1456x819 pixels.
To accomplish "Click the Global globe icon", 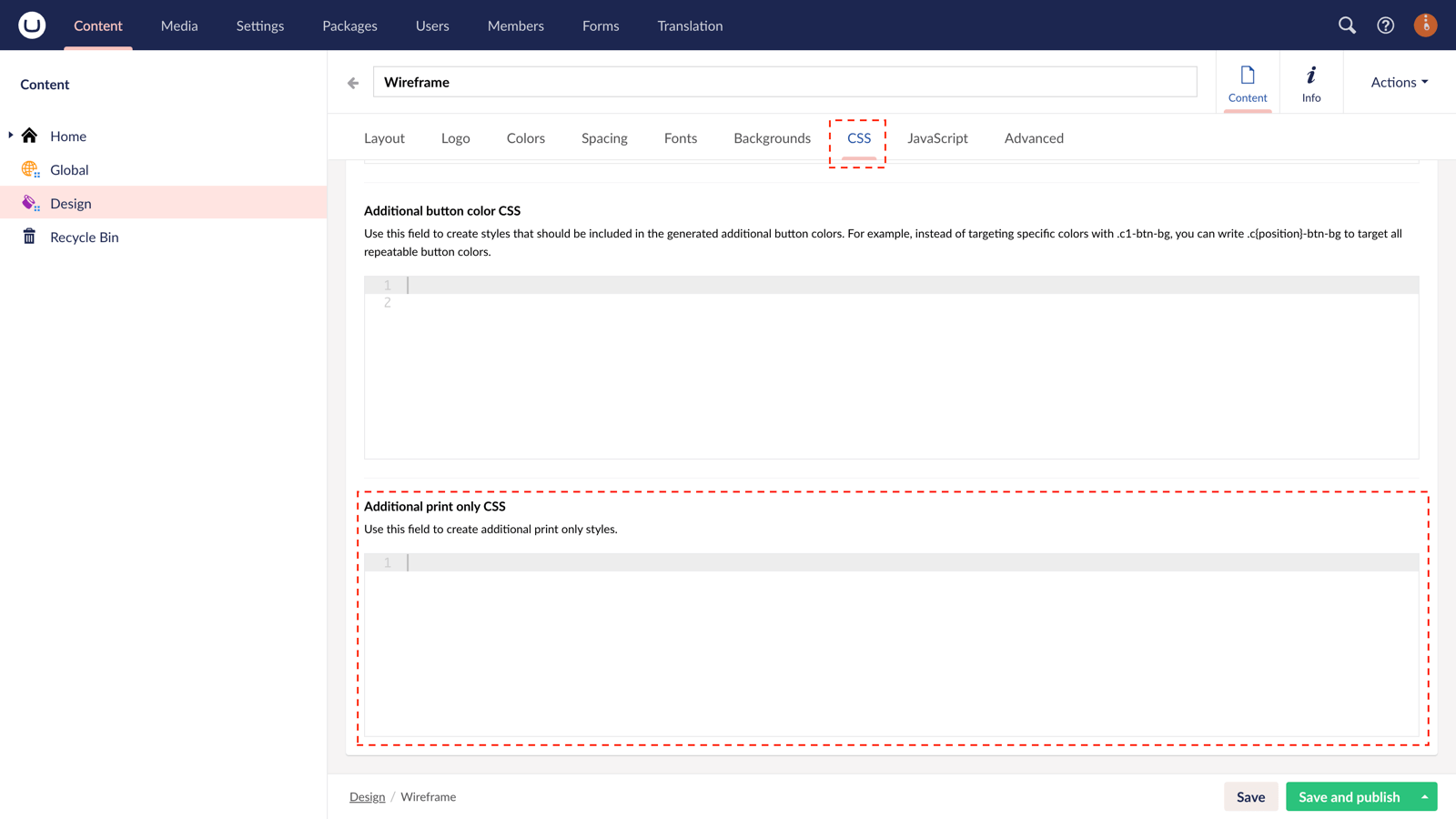I will (30, 169).
